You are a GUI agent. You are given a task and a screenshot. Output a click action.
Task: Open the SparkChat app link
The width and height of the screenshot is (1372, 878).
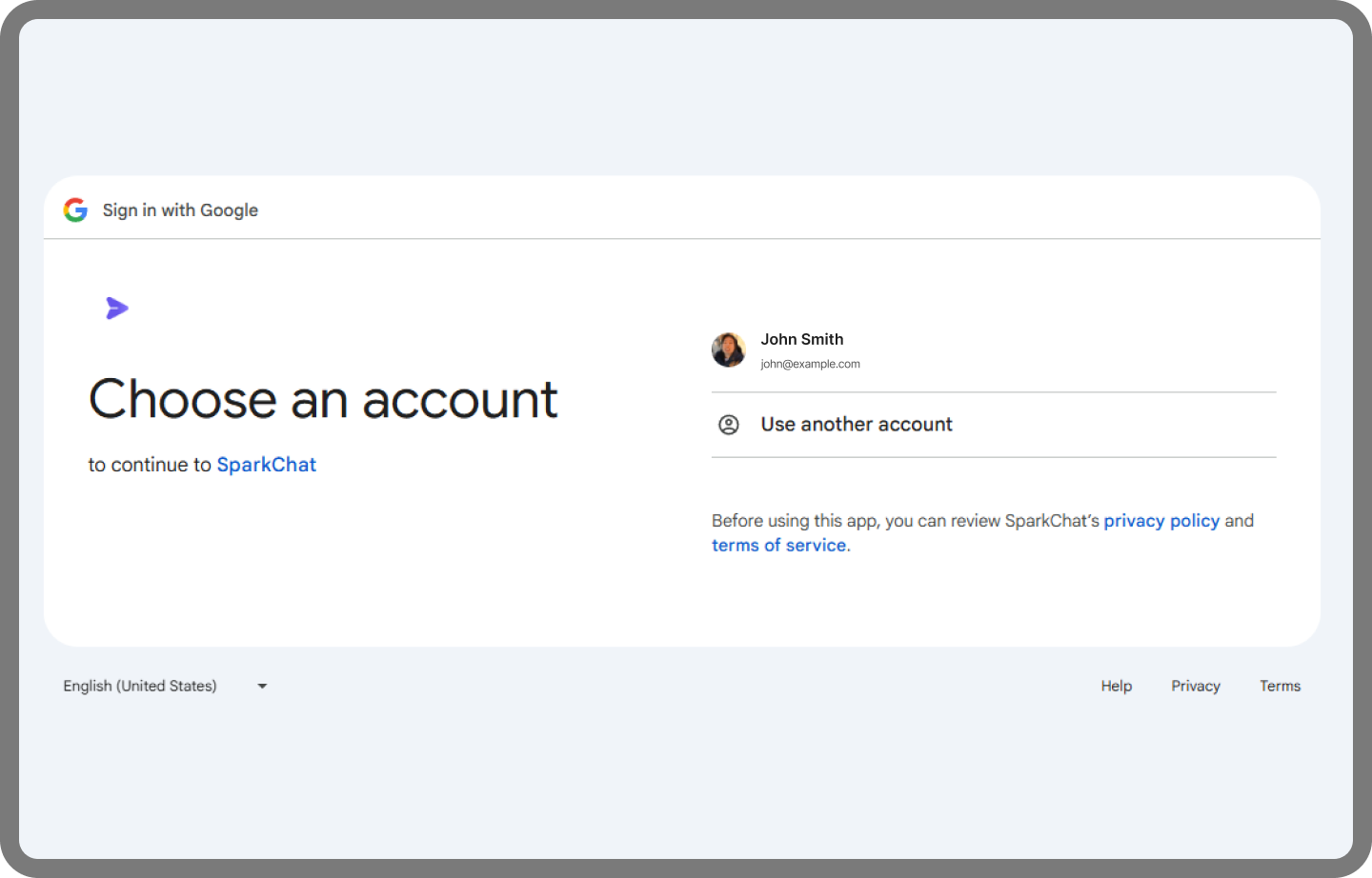(266, 465)
